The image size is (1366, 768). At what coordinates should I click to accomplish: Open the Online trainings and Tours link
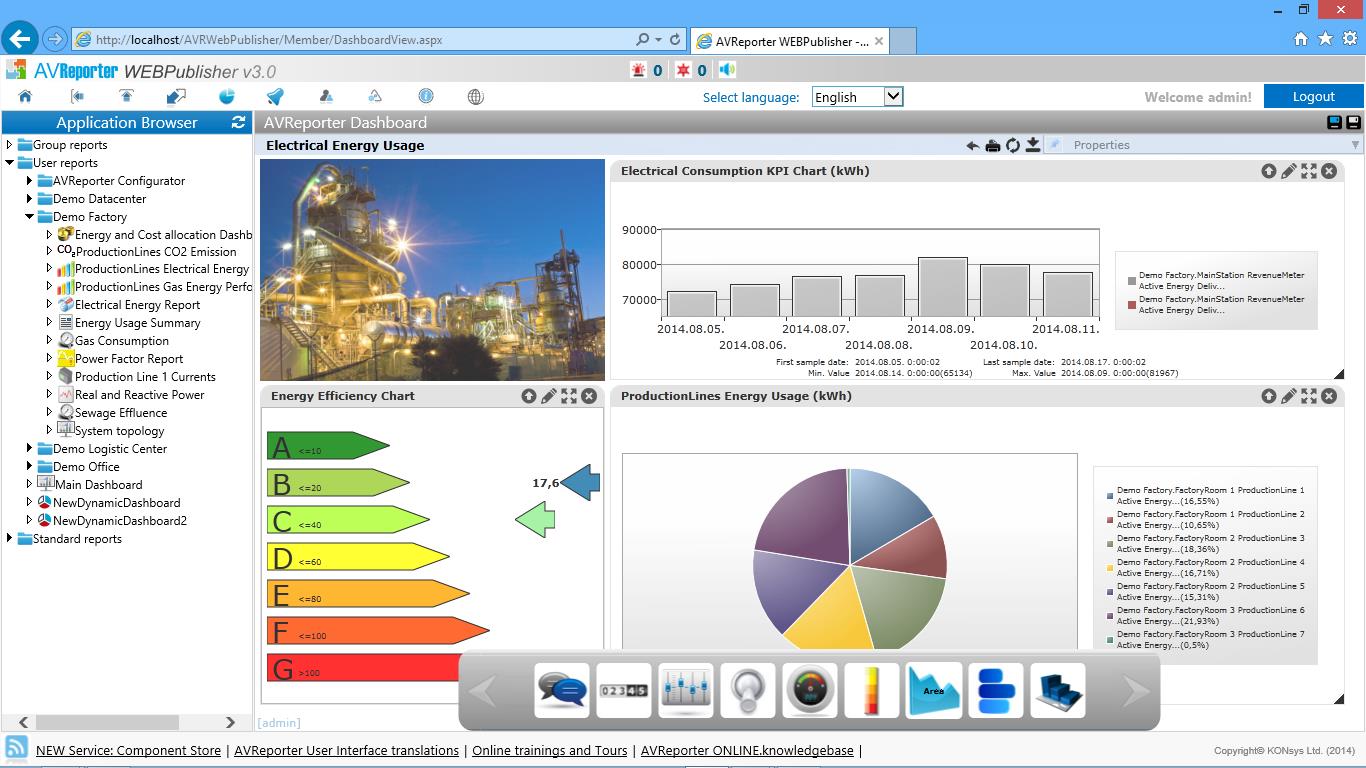click(550, 750)
